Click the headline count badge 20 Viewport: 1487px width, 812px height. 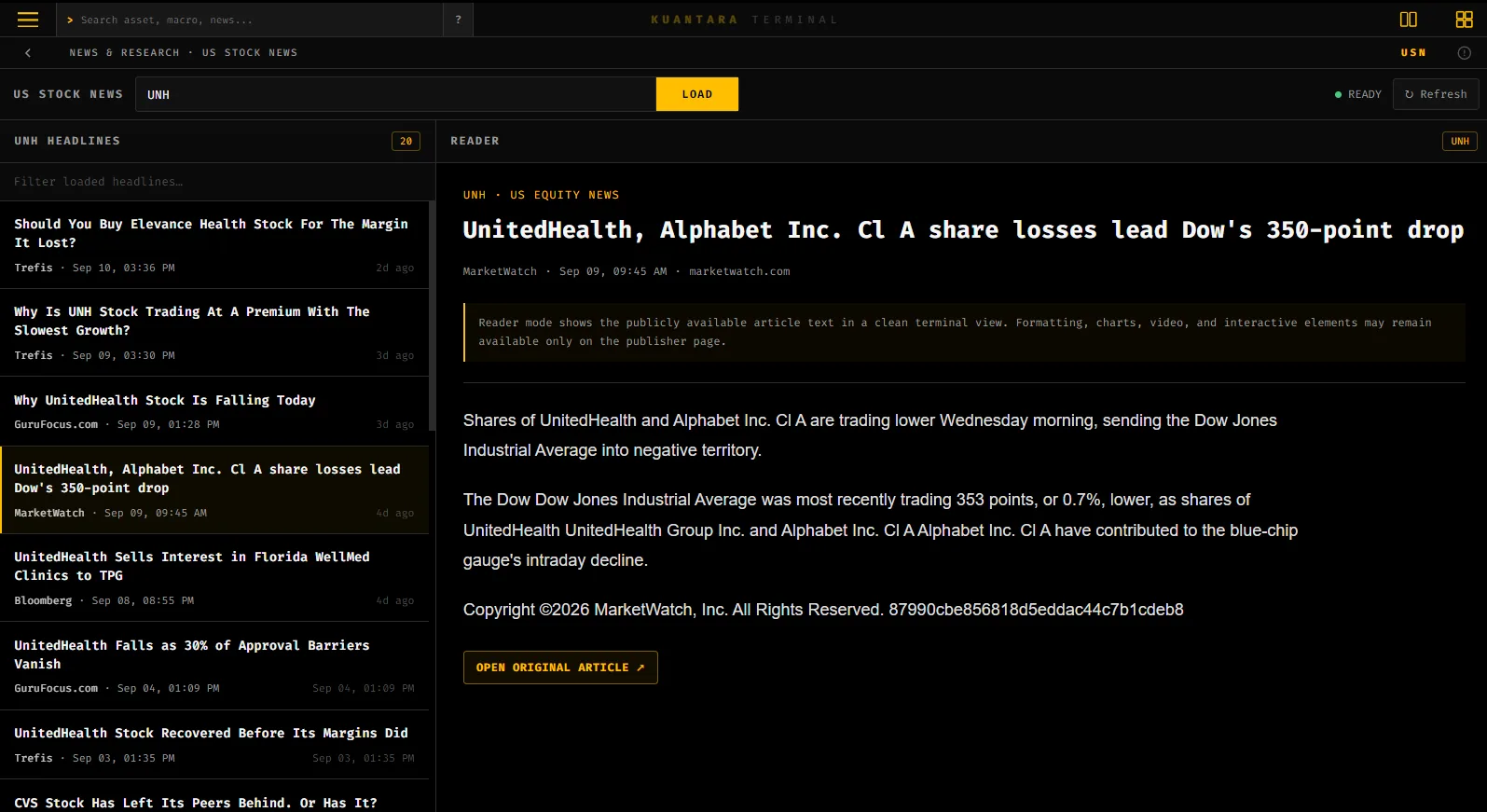coord(406,141)
